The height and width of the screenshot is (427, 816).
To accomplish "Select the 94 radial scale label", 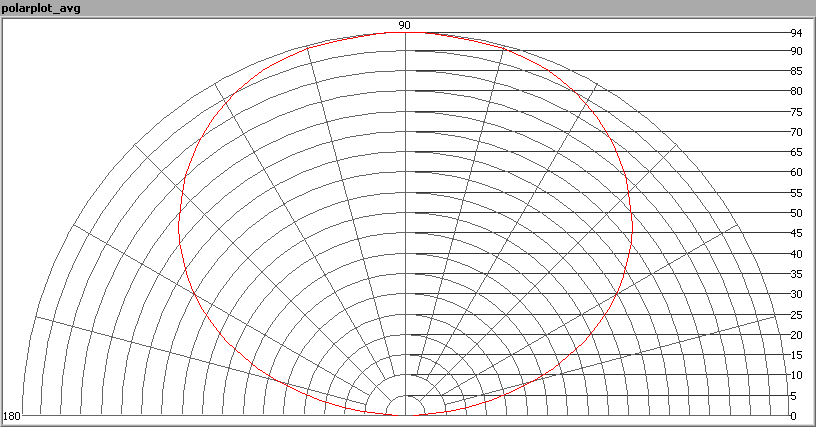I will pyautogui.click(x=795, y=33).
